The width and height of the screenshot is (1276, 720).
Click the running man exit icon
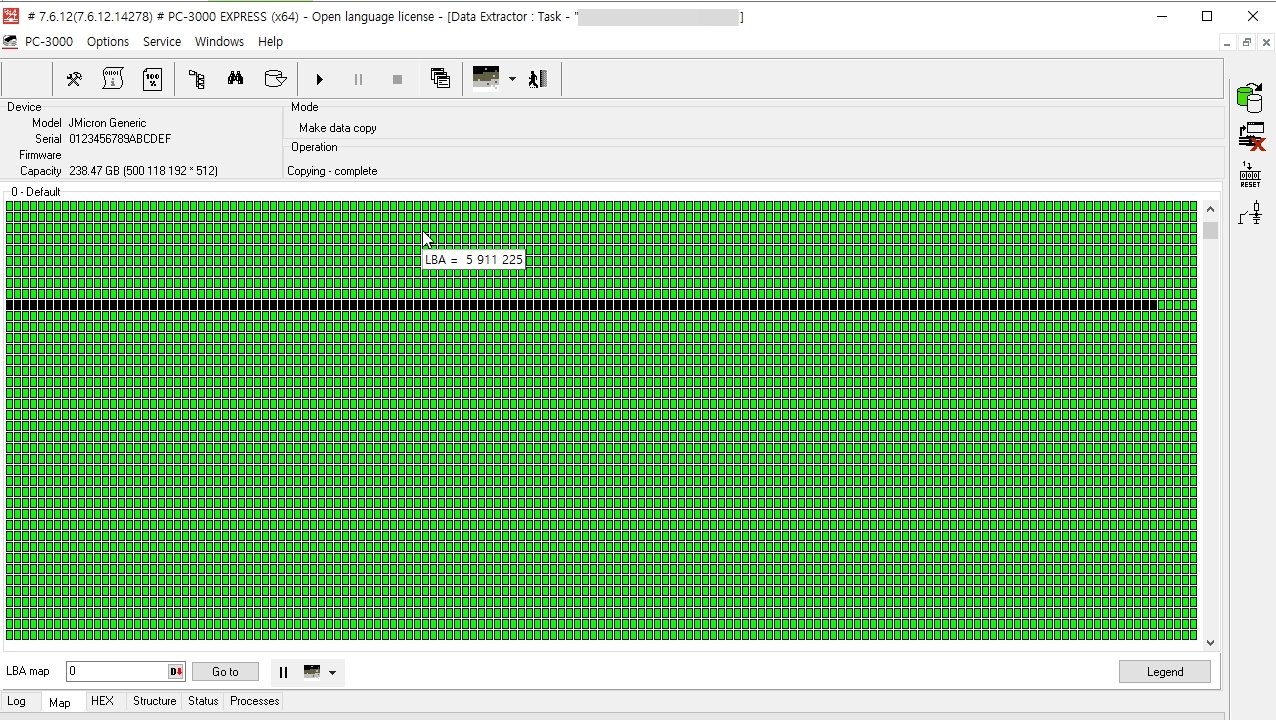538,79
